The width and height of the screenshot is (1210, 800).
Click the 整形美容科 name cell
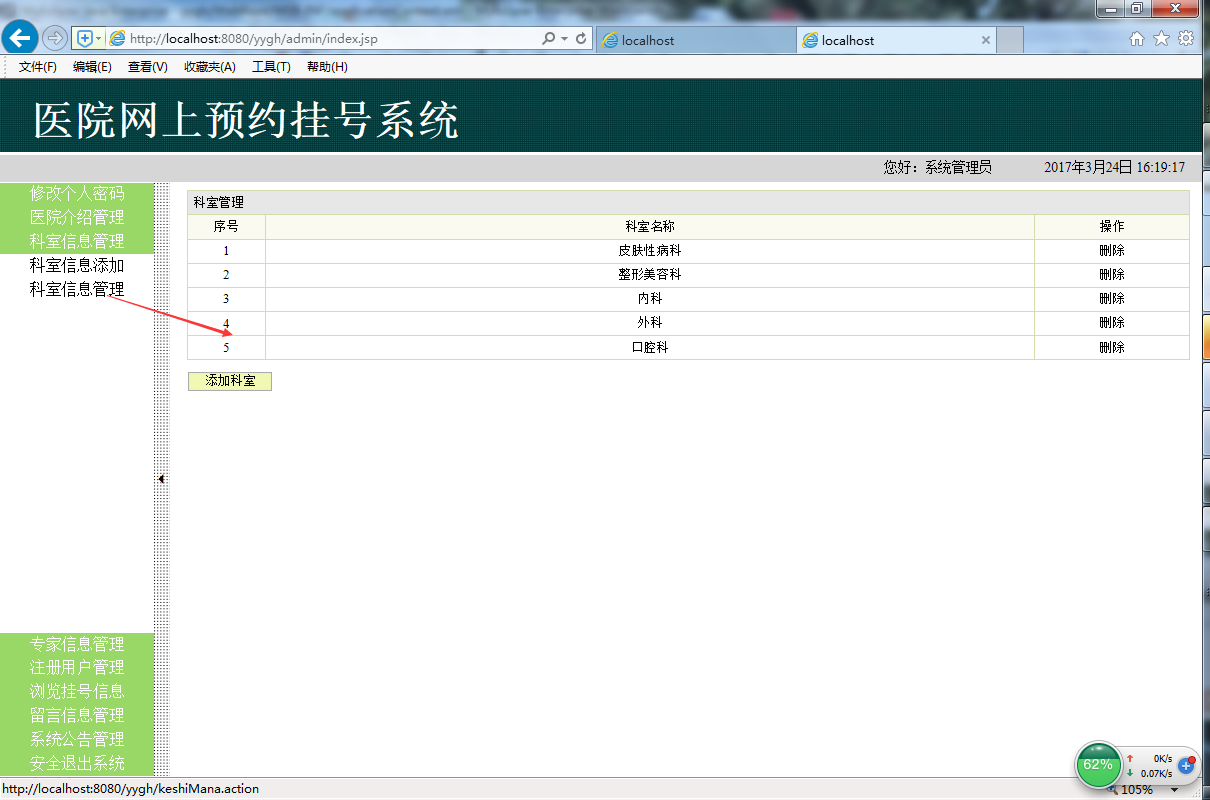650,275
